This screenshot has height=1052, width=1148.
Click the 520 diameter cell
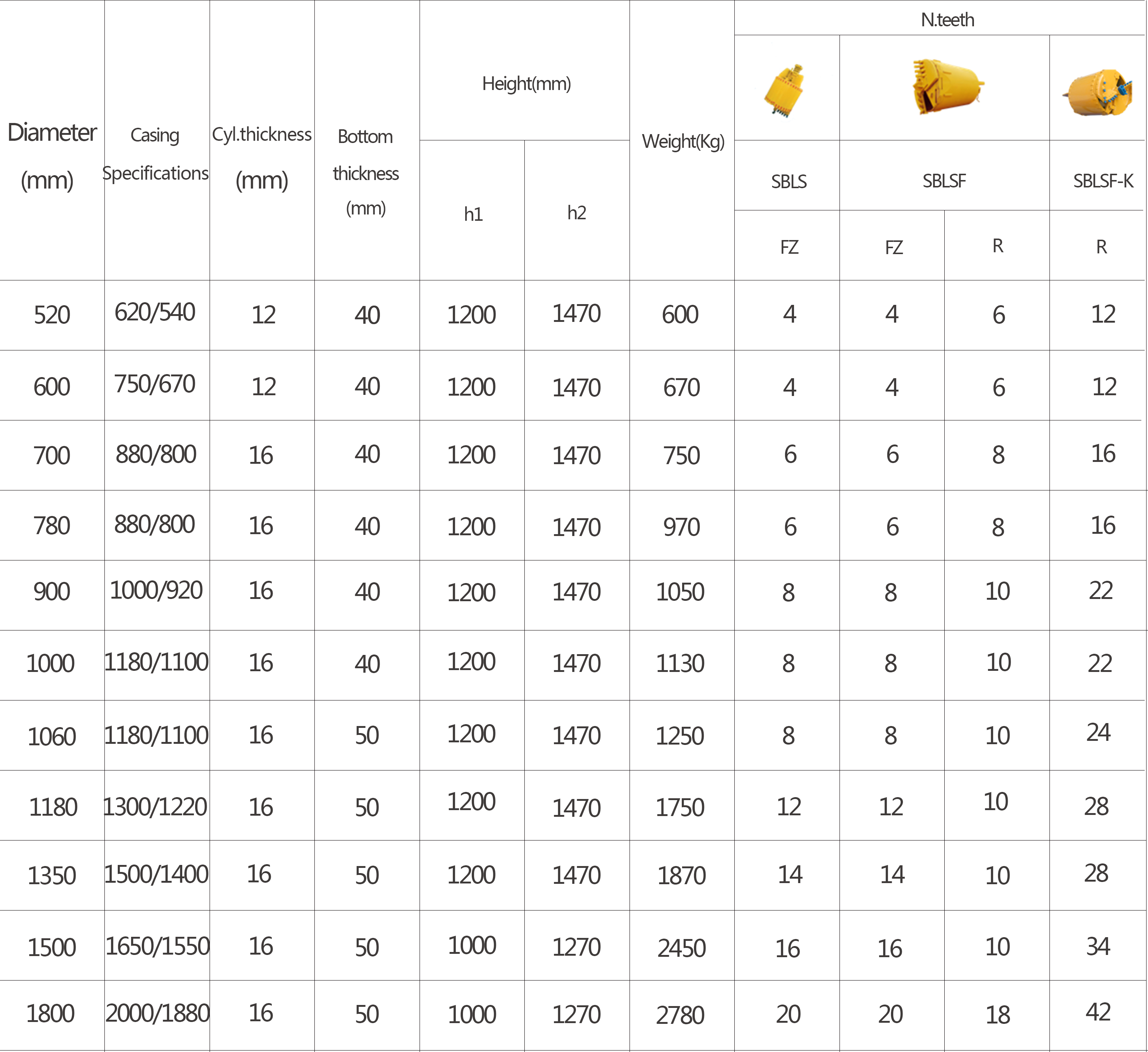click(52, 315)
